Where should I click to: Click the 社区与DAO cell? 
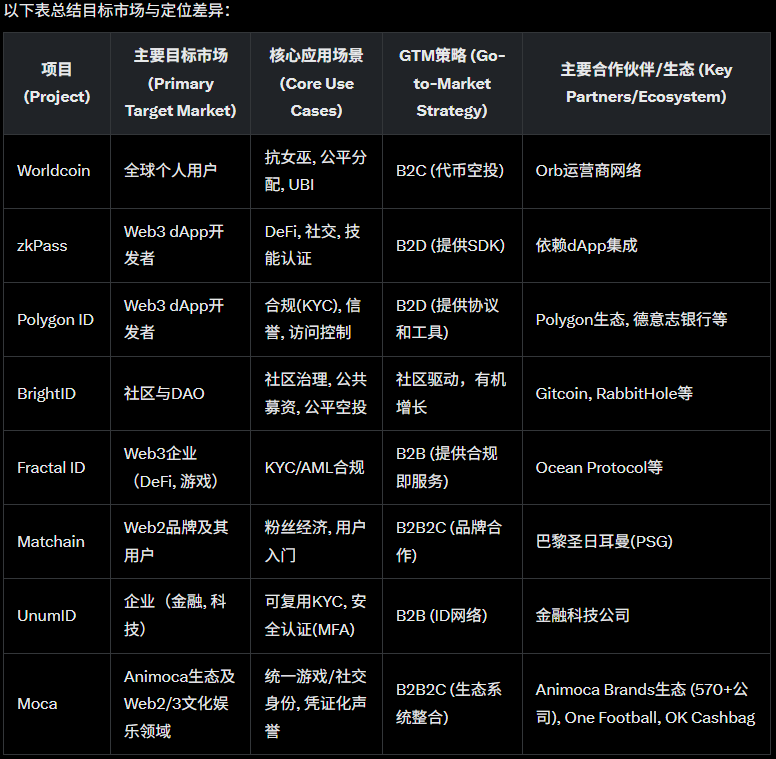coord(180,394)
